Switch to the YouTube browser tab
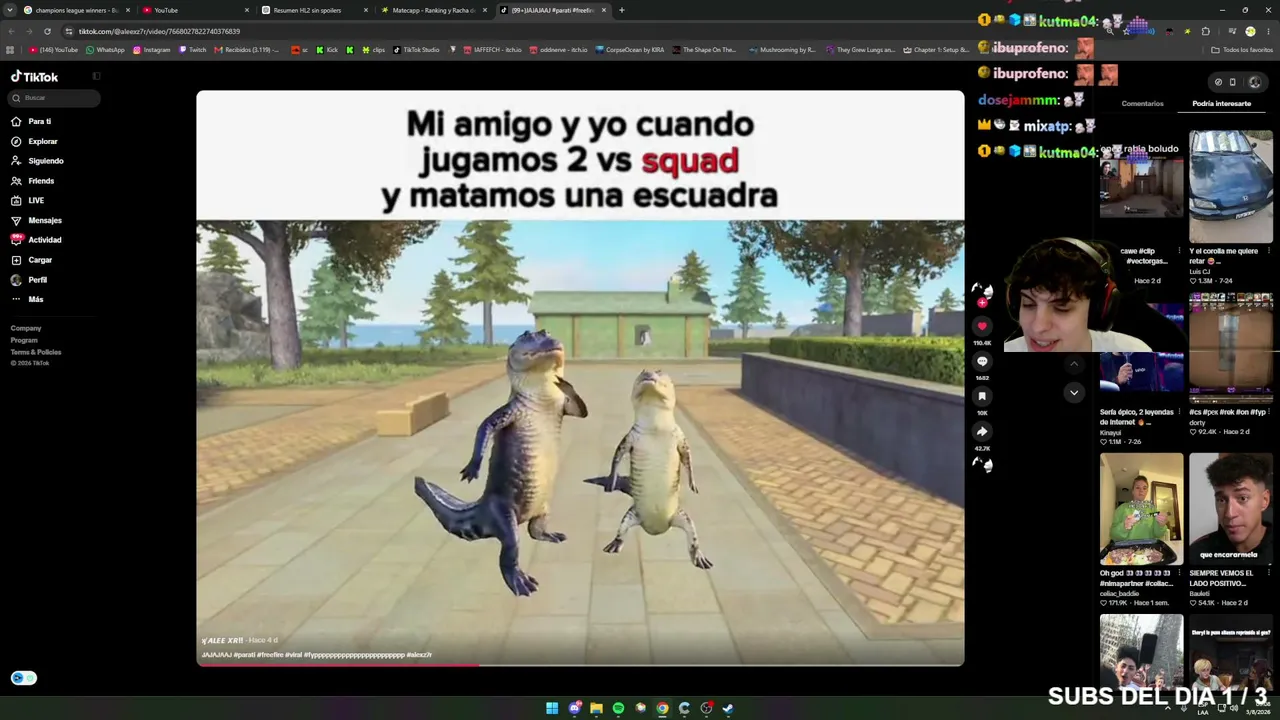This screenshot has width=1280, height=720. [194, 10]
